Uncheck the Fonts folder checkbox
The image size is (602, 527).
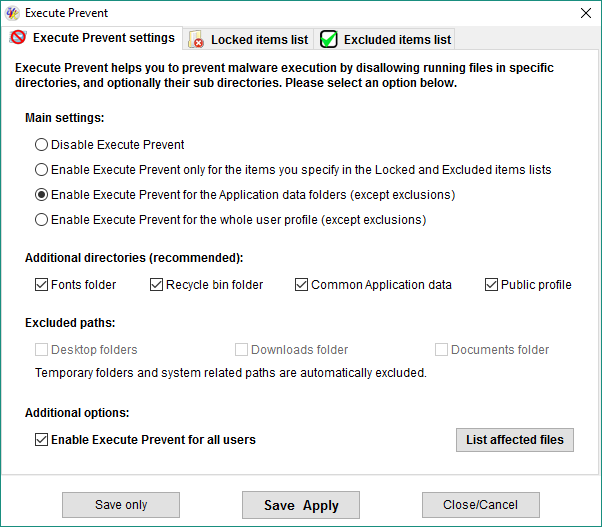(x=41, y=285)
